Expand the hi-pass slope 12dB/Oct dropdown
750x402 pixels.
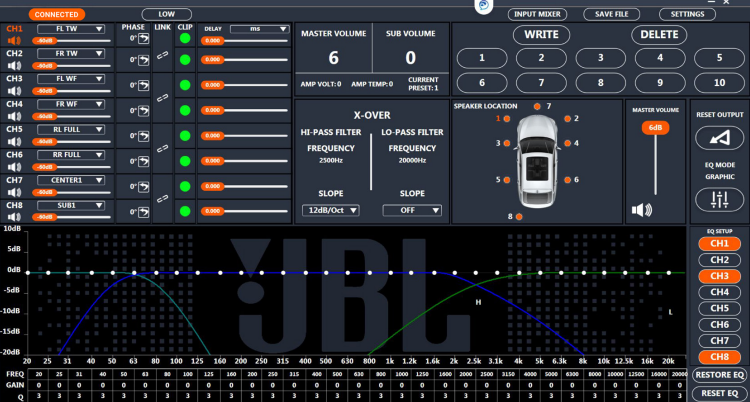pyautogui.click(x=331, y=210)
